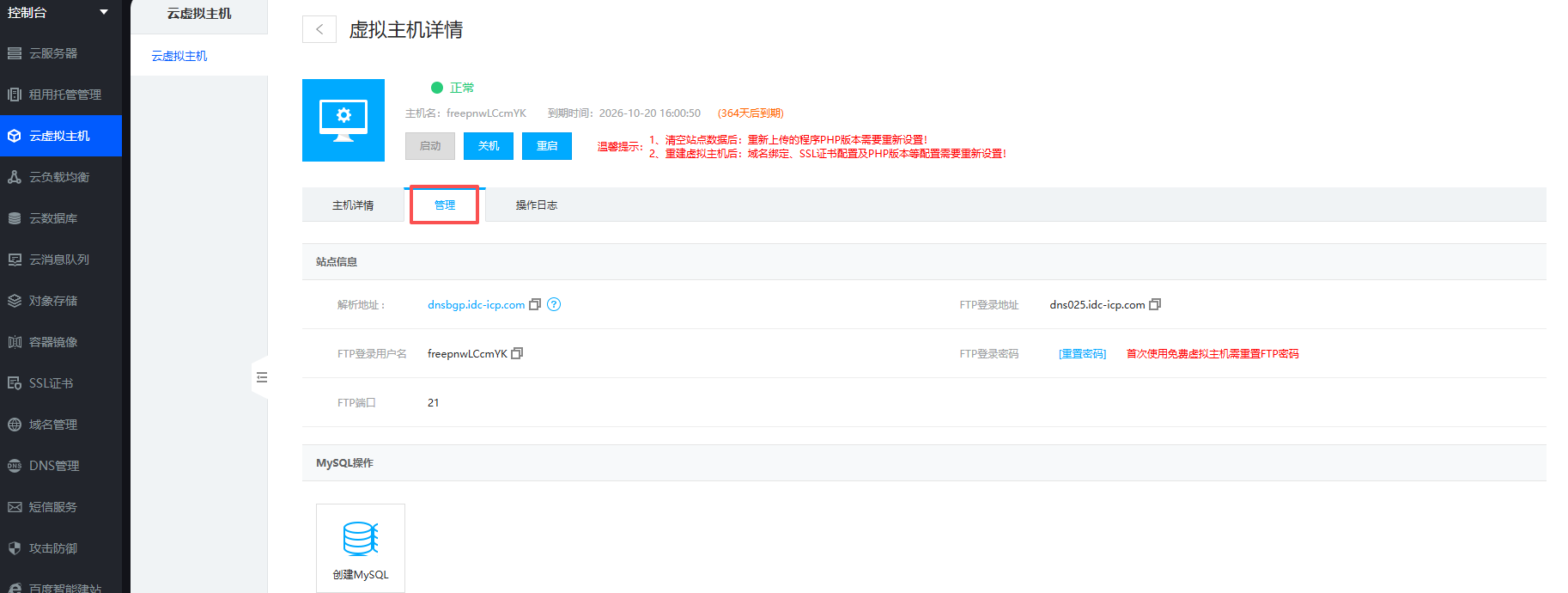Click the 云服务器 sidebar icon
This screenshot has height=593, width=1568.
tap(15, 53)
